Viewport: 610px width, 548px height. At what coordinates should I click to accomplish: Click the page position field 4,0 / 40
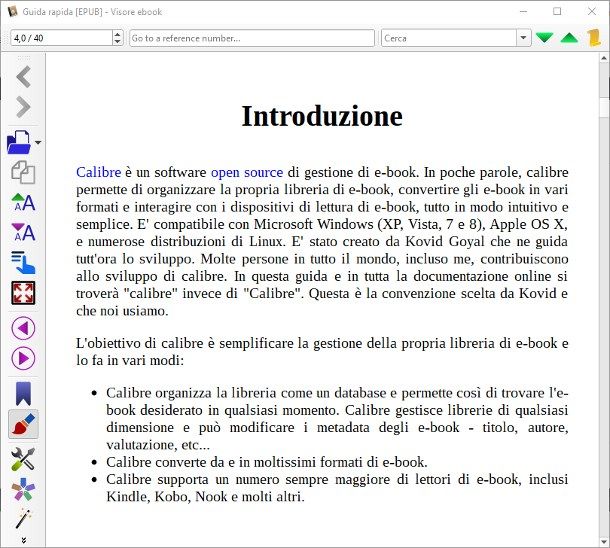(x=61, y=38)
